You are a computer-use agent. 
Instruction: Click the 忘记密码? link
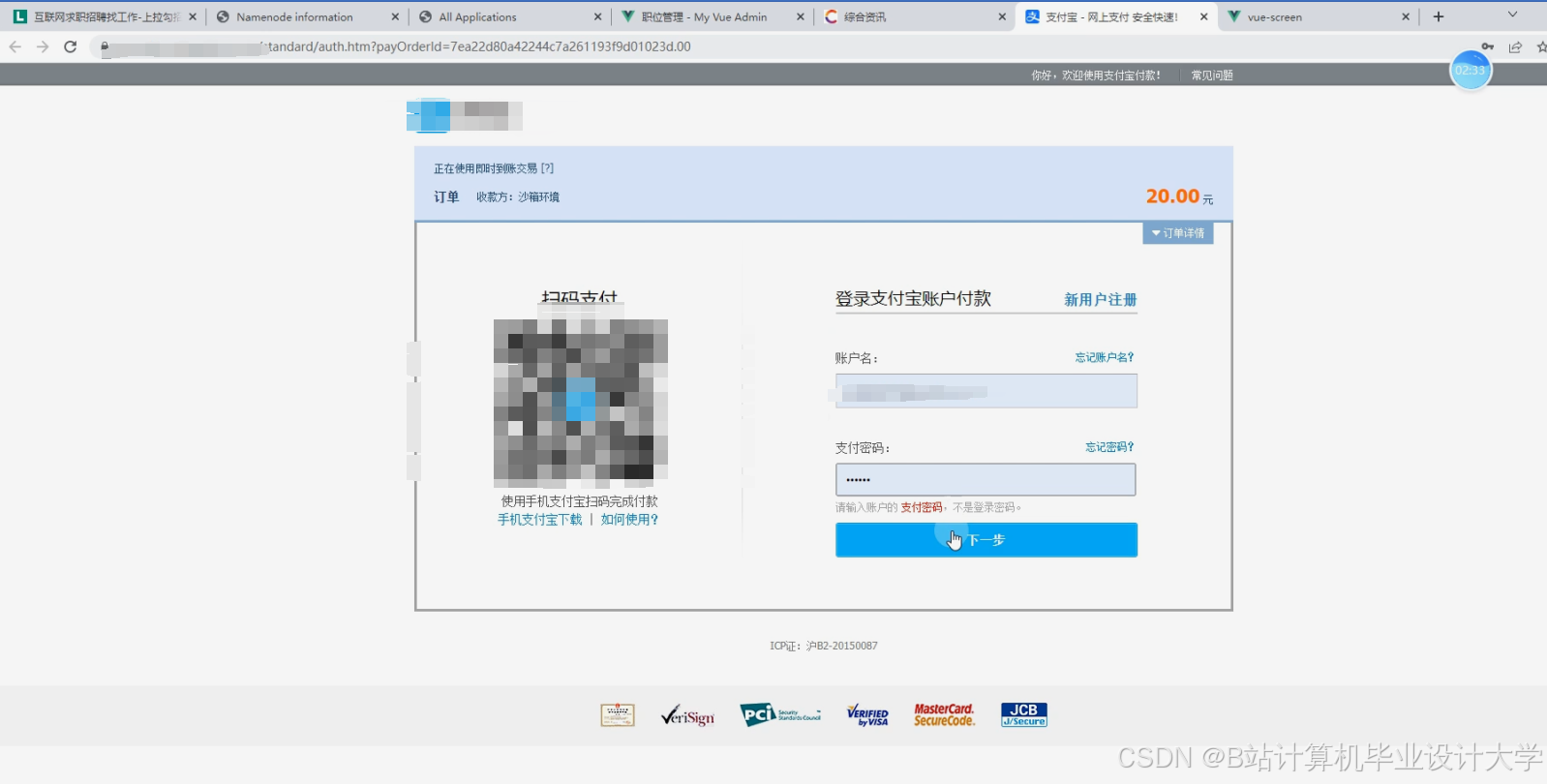click(x=1109, y=447)
